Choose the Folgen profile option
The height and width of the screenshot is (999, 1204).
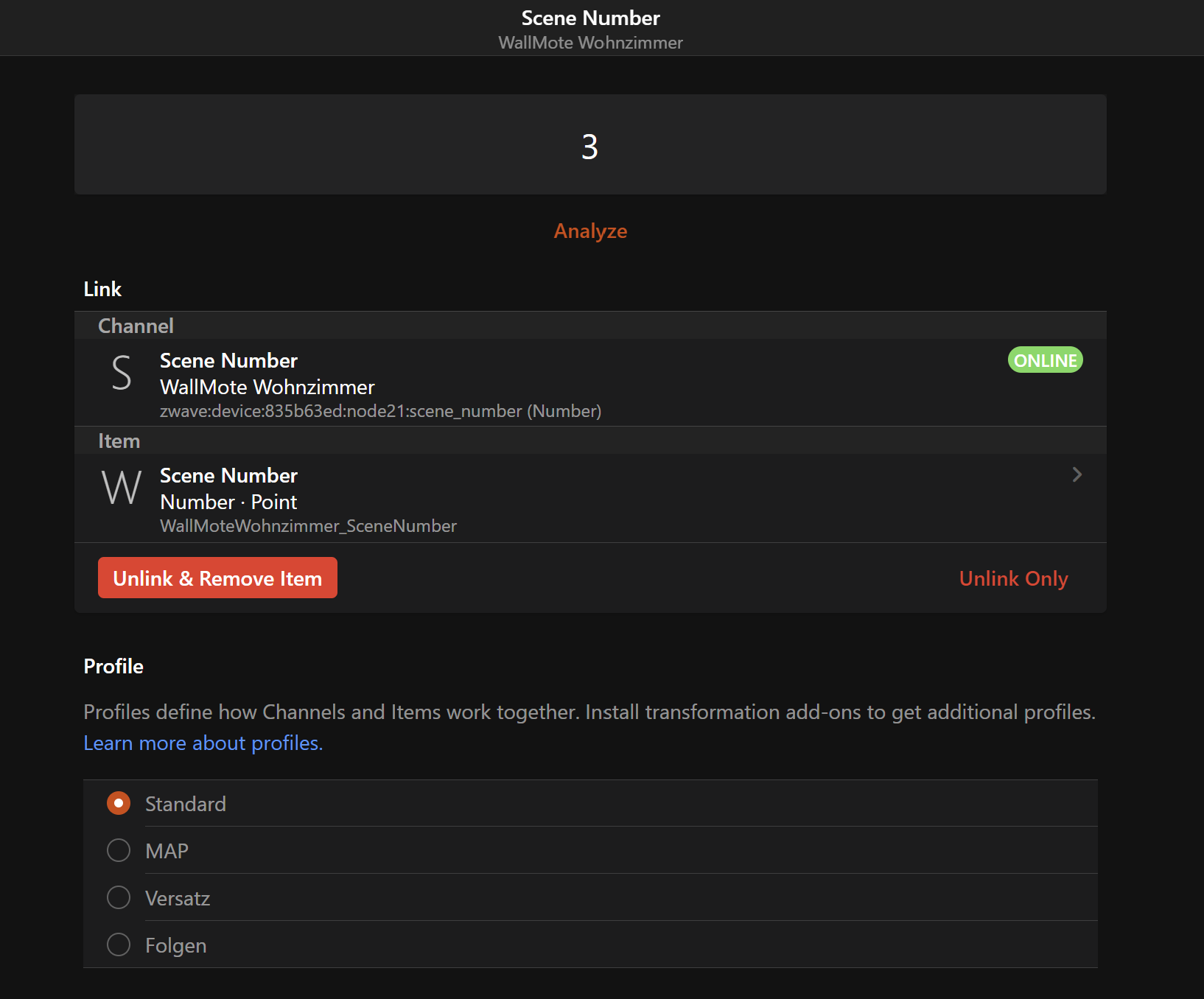118,944
